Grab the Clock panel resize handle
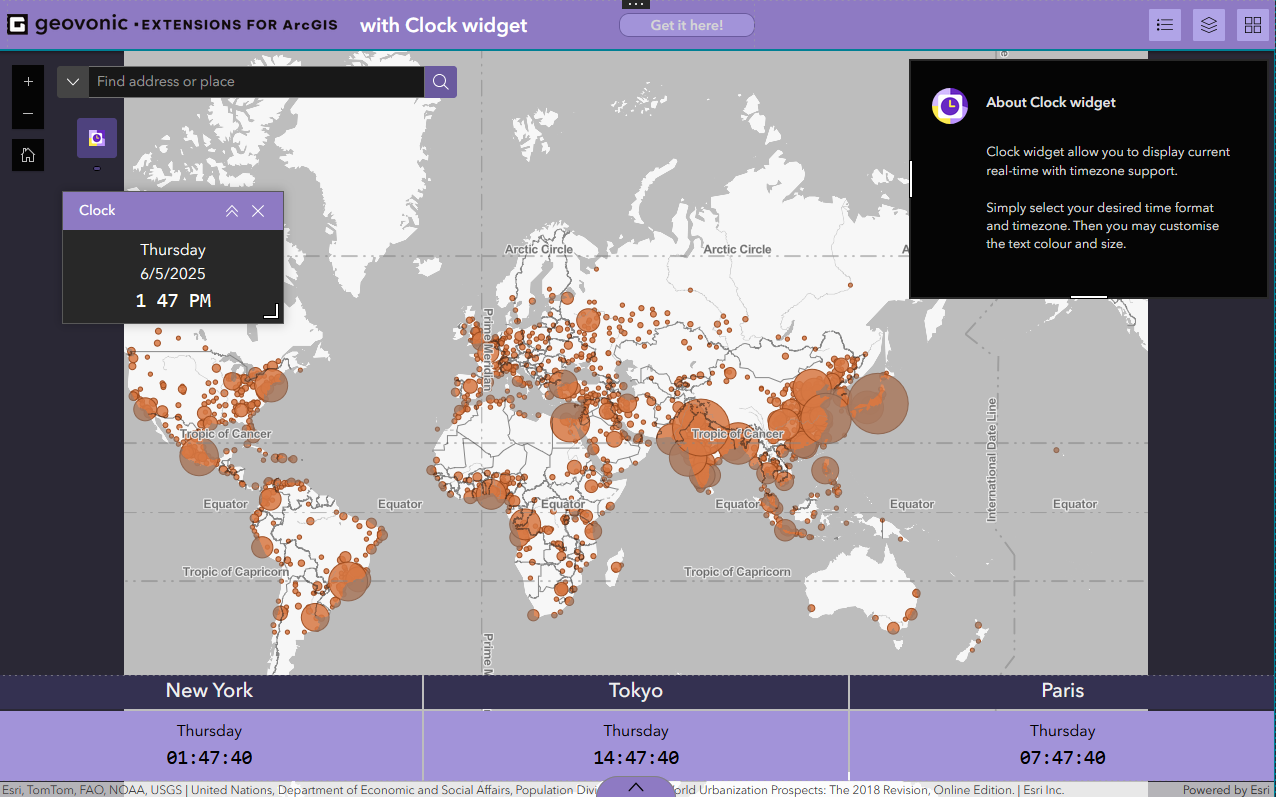 (x=270, y=311)
